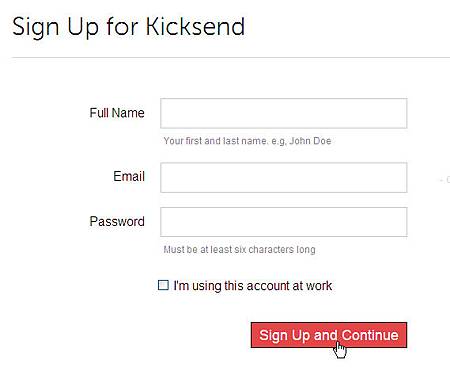Viewport: 450px width, 375px height.
Task: Click the "Sign Up for Kicksend" heading
Action: pyautogui.click(x=129, y=27)
